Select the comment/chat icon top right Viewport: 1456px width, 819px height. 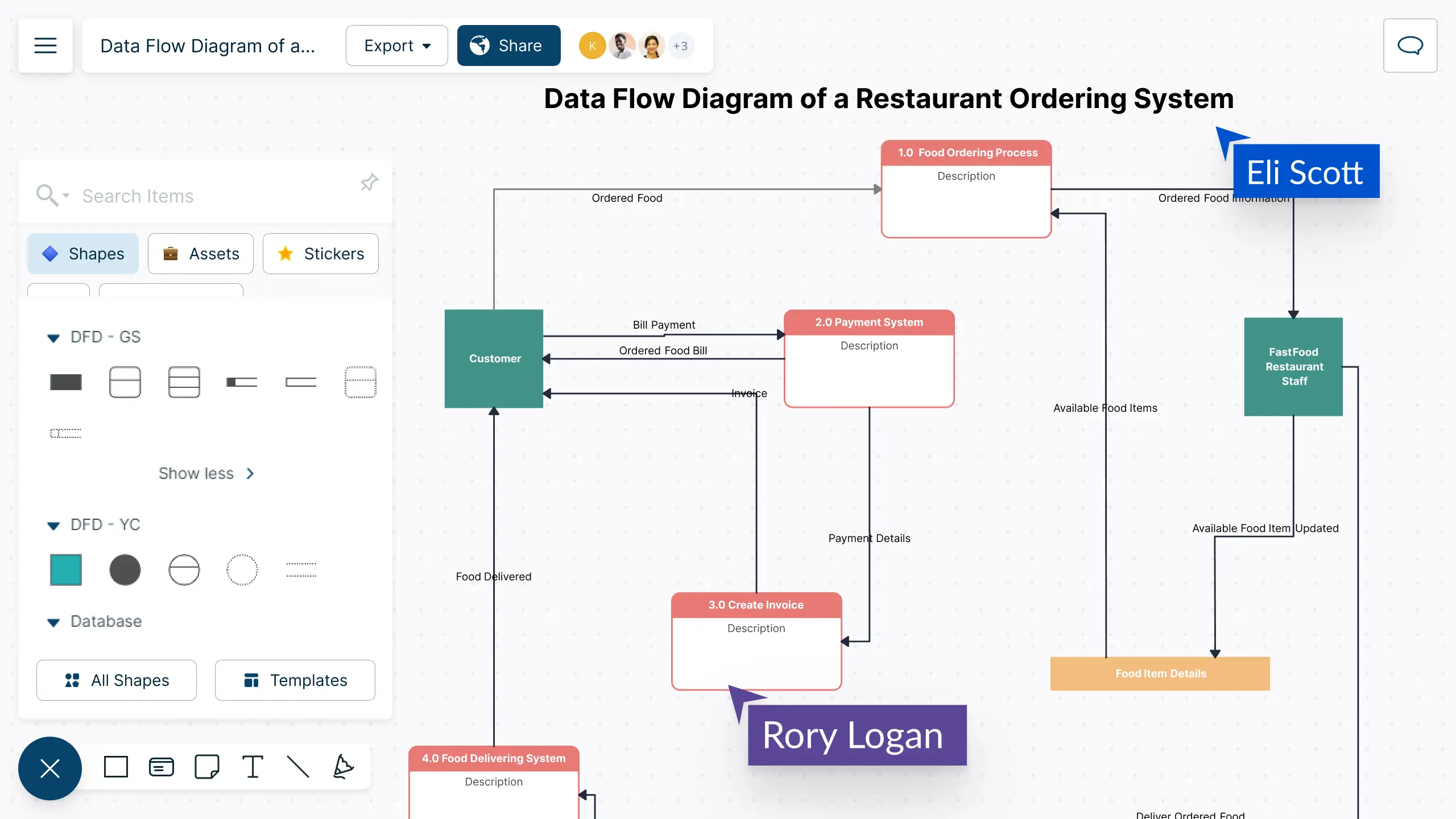point(1410,45)
